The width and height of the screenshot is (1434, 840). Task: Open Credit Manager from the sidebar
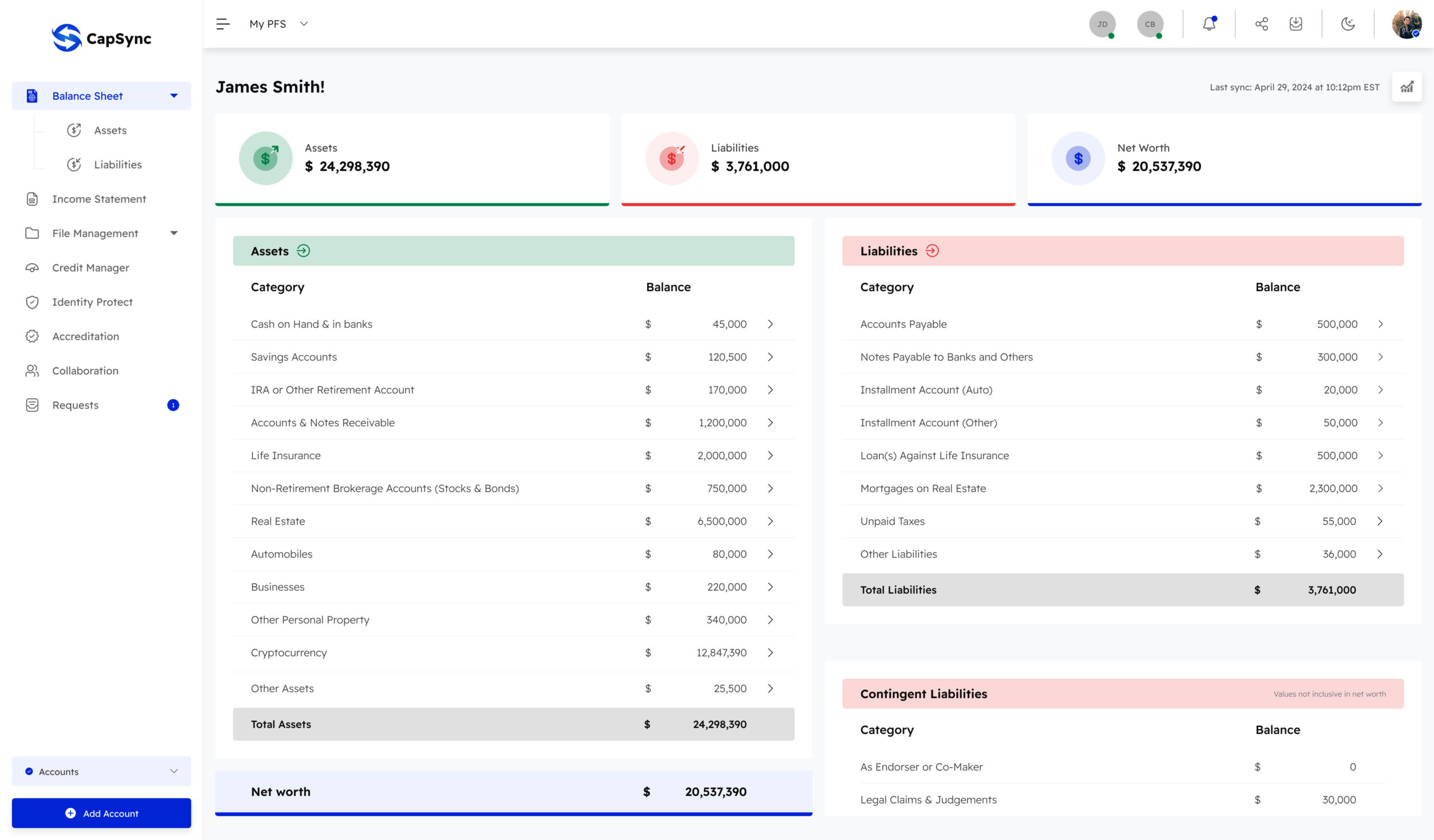[x=91, y=268]
